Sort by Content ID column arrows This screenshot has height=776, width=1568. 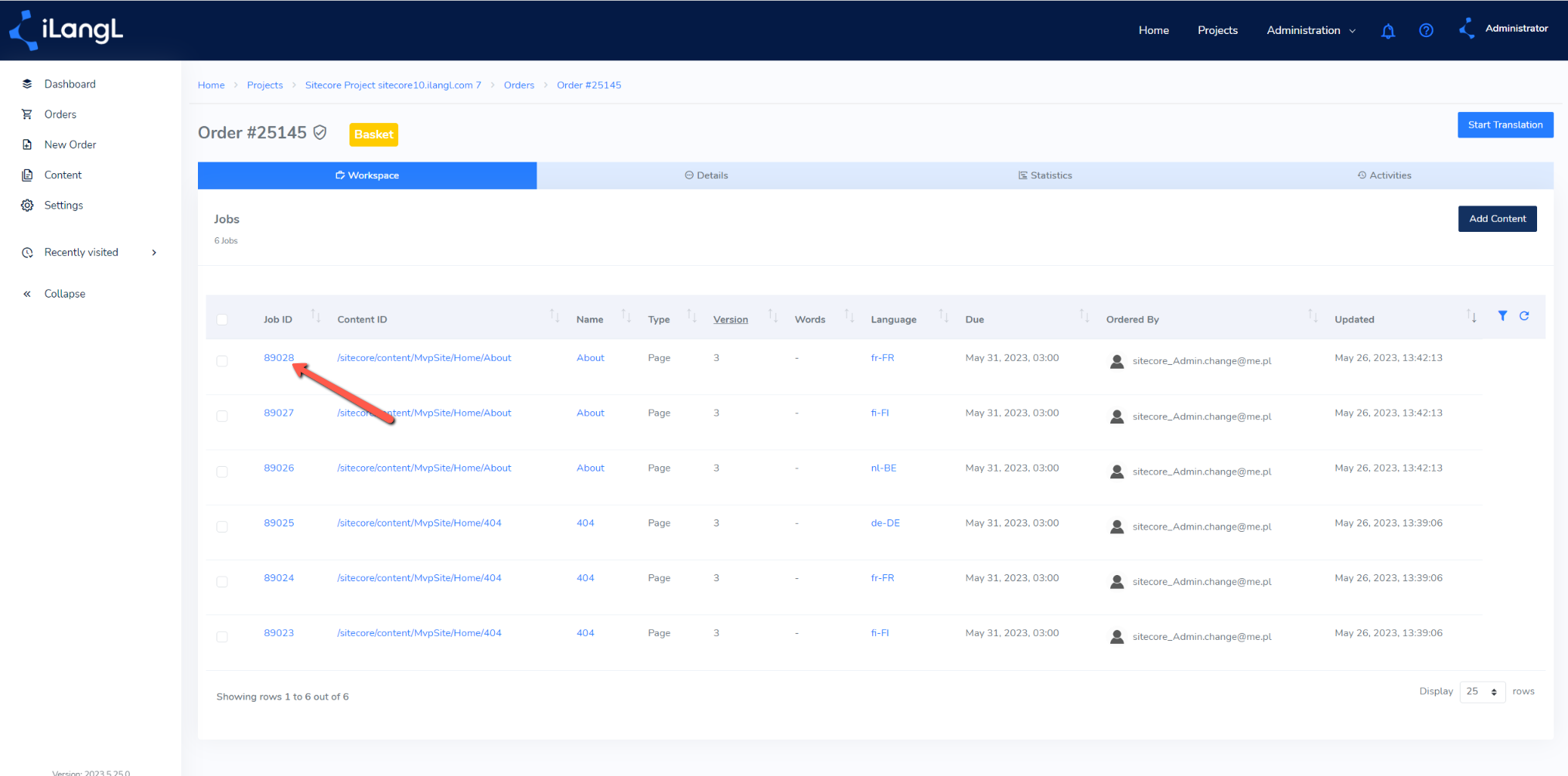coord(554,315)
